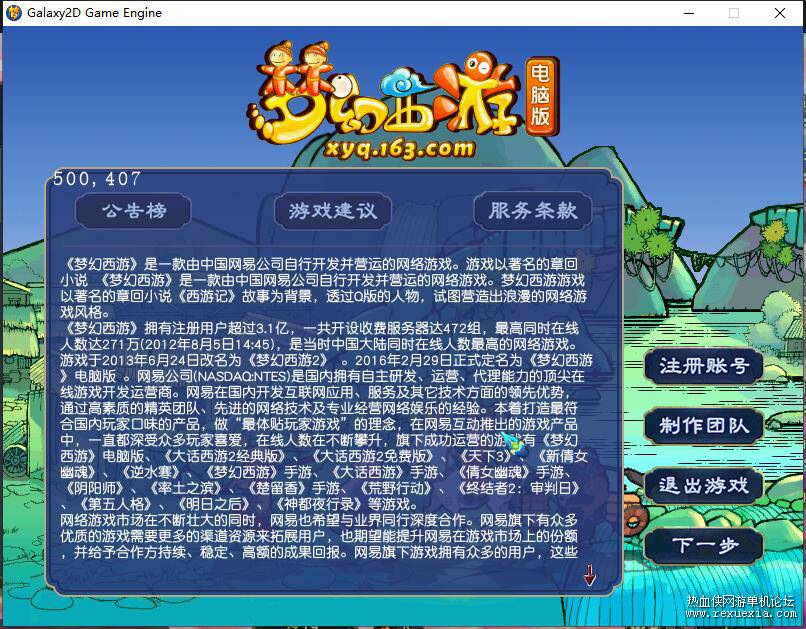Click the 《阴阳师》 game name in text
The height and width of the screenshot is (629, 806).
(x=94, y=488)
